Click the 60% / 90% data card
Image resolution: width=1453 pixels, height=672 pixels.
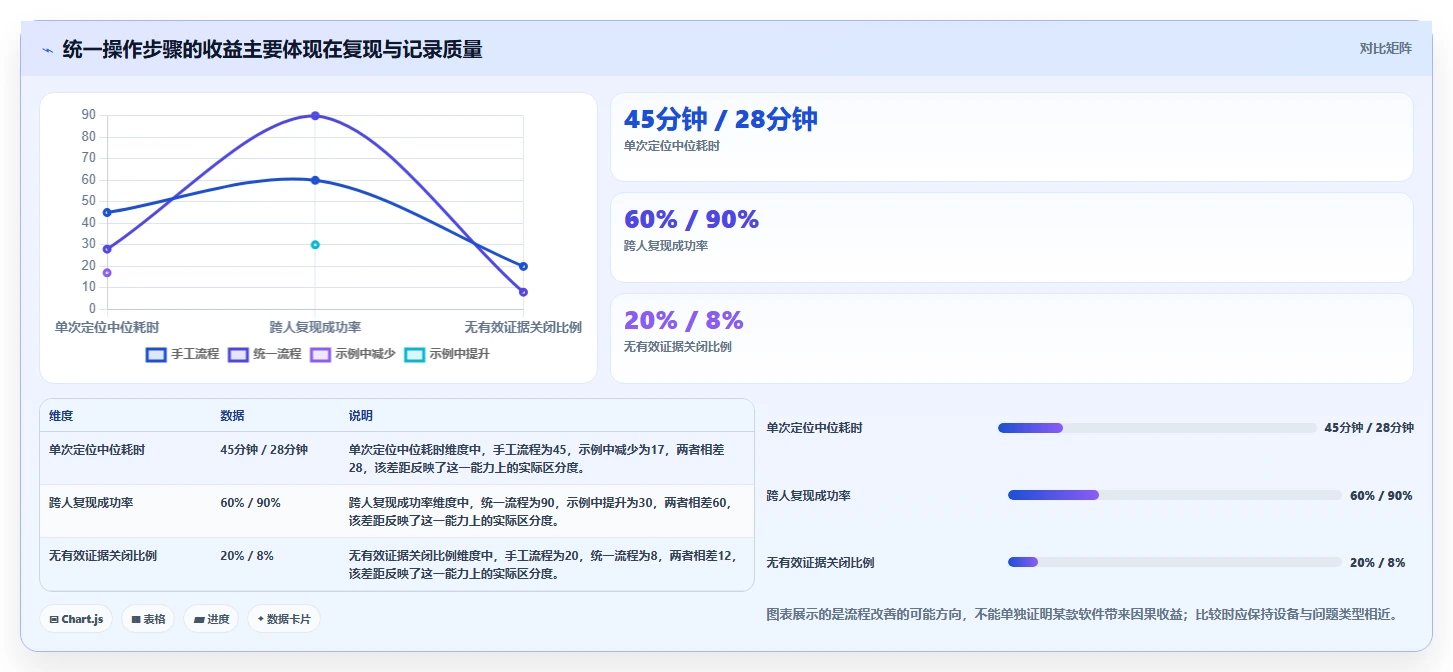[1011, 237]
